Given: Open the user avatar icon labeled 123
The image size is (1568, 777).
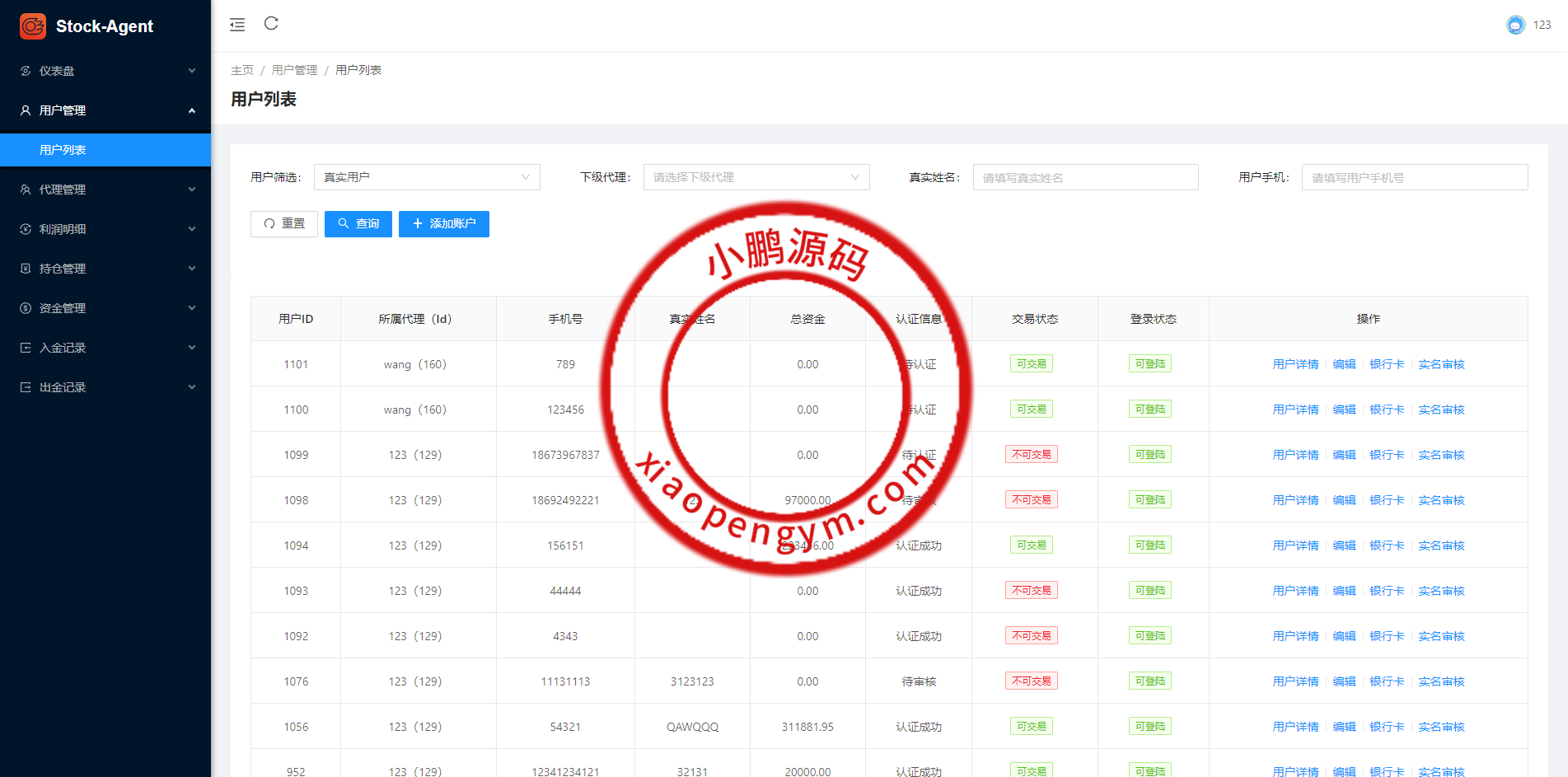Looking at the screenshot, I should (1515, 25).
